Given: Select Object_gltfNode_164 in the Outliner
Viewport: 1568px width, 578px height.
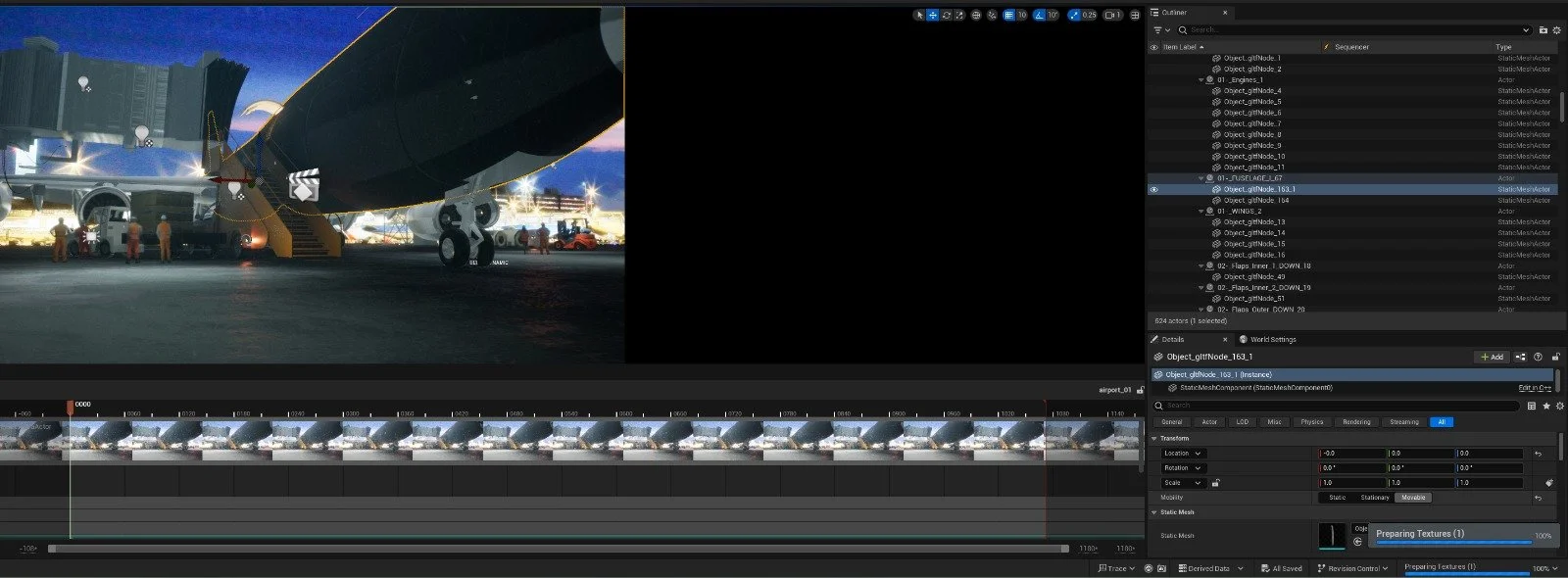Looking at the screenshot, I should (x=1255, y=200).
